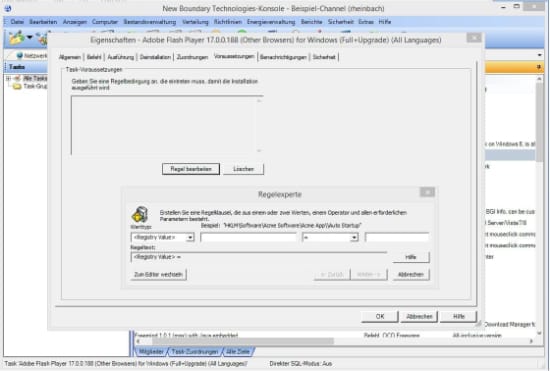Image resolution: width=550 pixels, height=371 pixels.
Task: Click right arrow of horizontal scrollbar
Action: (531, 341)
